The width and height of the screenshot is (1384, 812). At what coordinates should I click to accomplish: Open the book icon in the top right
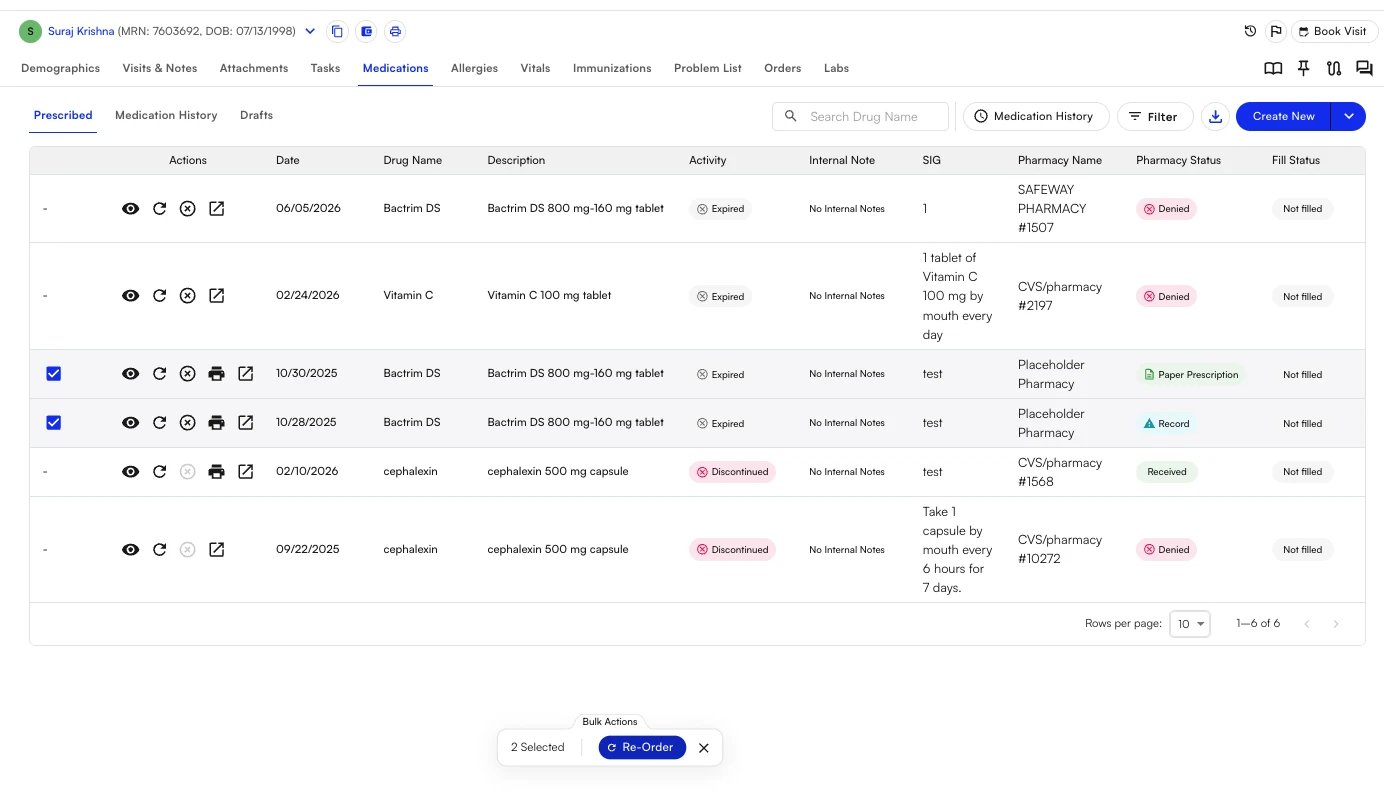(1273, 69)
